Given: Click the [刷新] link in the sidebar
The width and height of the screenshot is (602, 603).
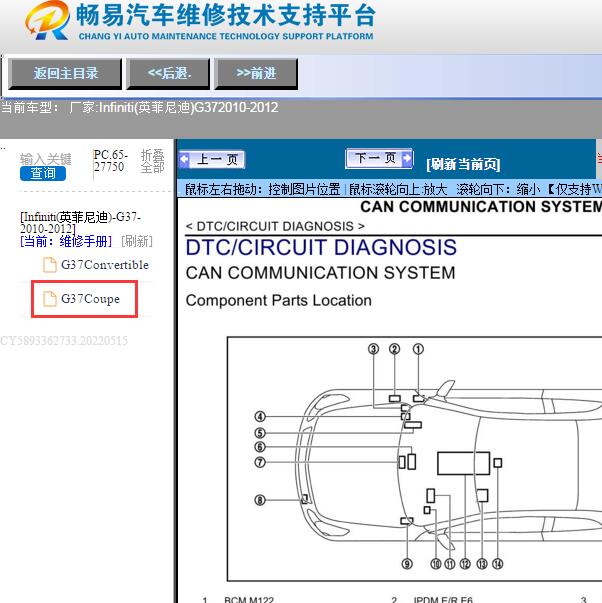Looking at the screenshot, I should click(137, 242).
